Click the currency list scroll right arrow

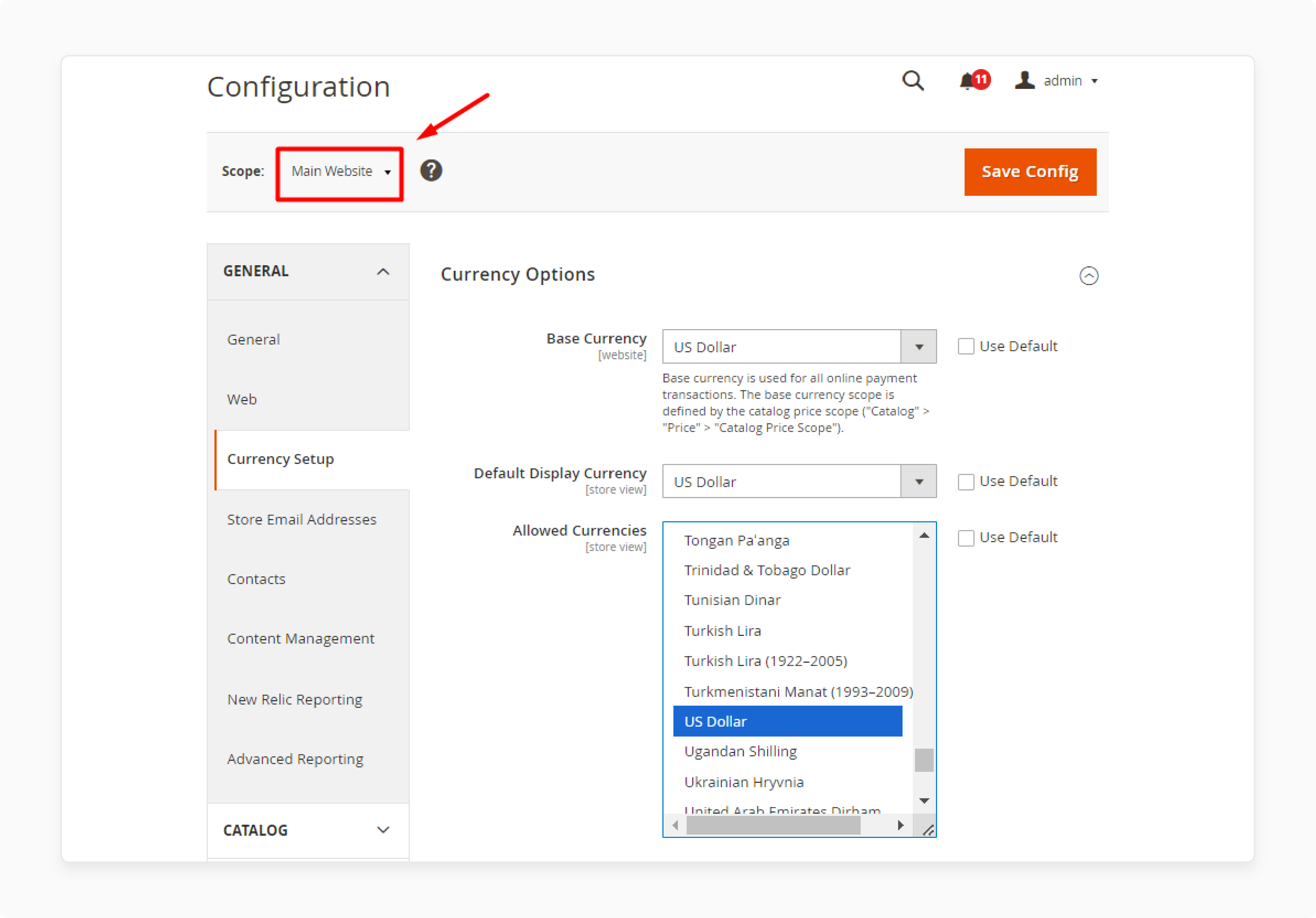pyautogui.click(x=900, y=825)
